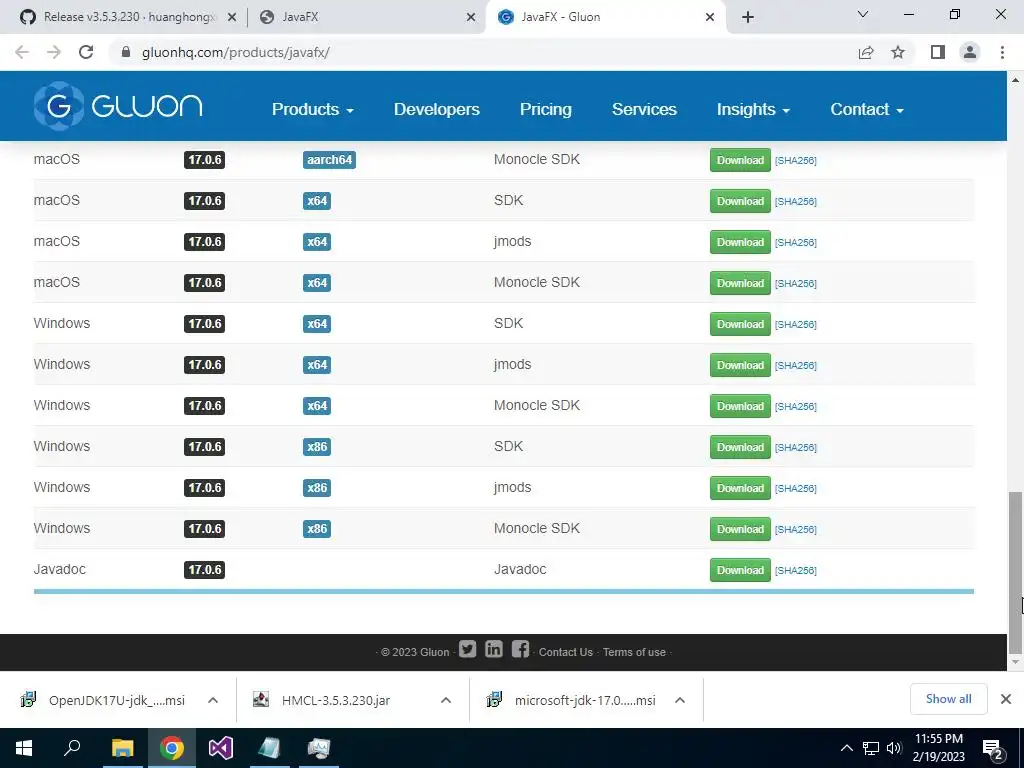The width and height of the screenshot is (1024, 768).
Task: Click 17.0.6 version badge in Javadoc row
Action: (x=204, y=569)
